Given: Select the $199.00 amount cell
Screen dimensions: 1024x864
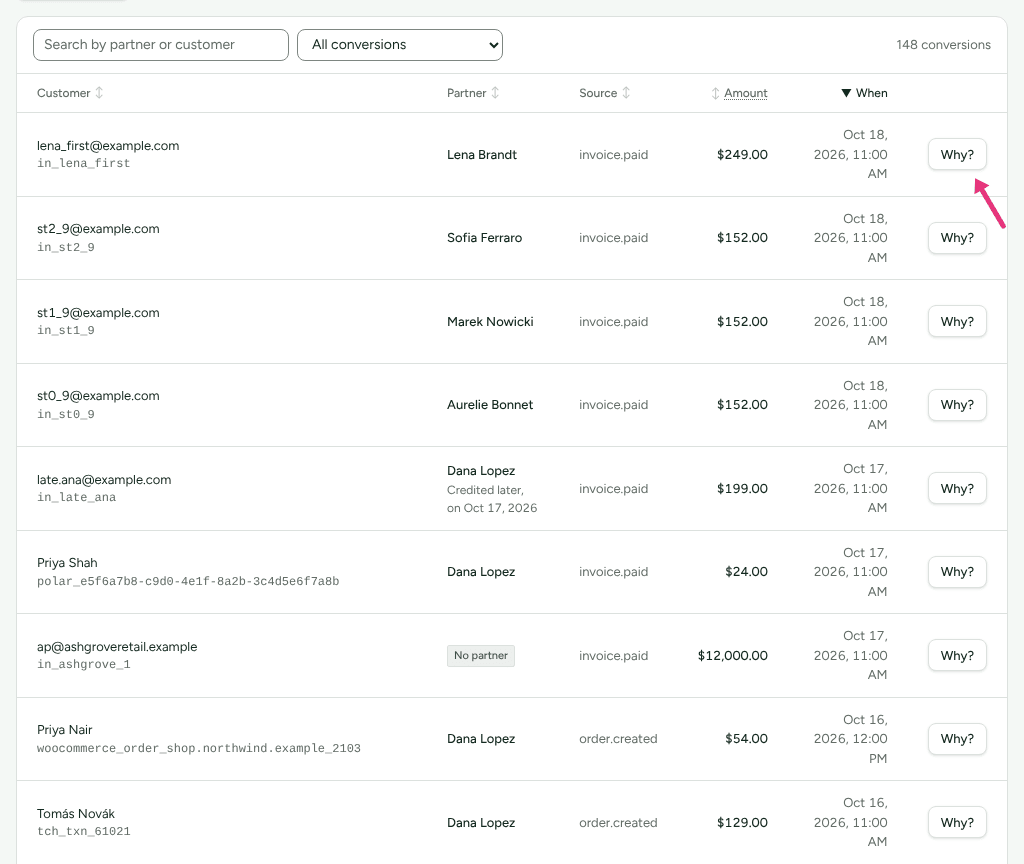Looking at the screenshot, I should tap(743, 488).
